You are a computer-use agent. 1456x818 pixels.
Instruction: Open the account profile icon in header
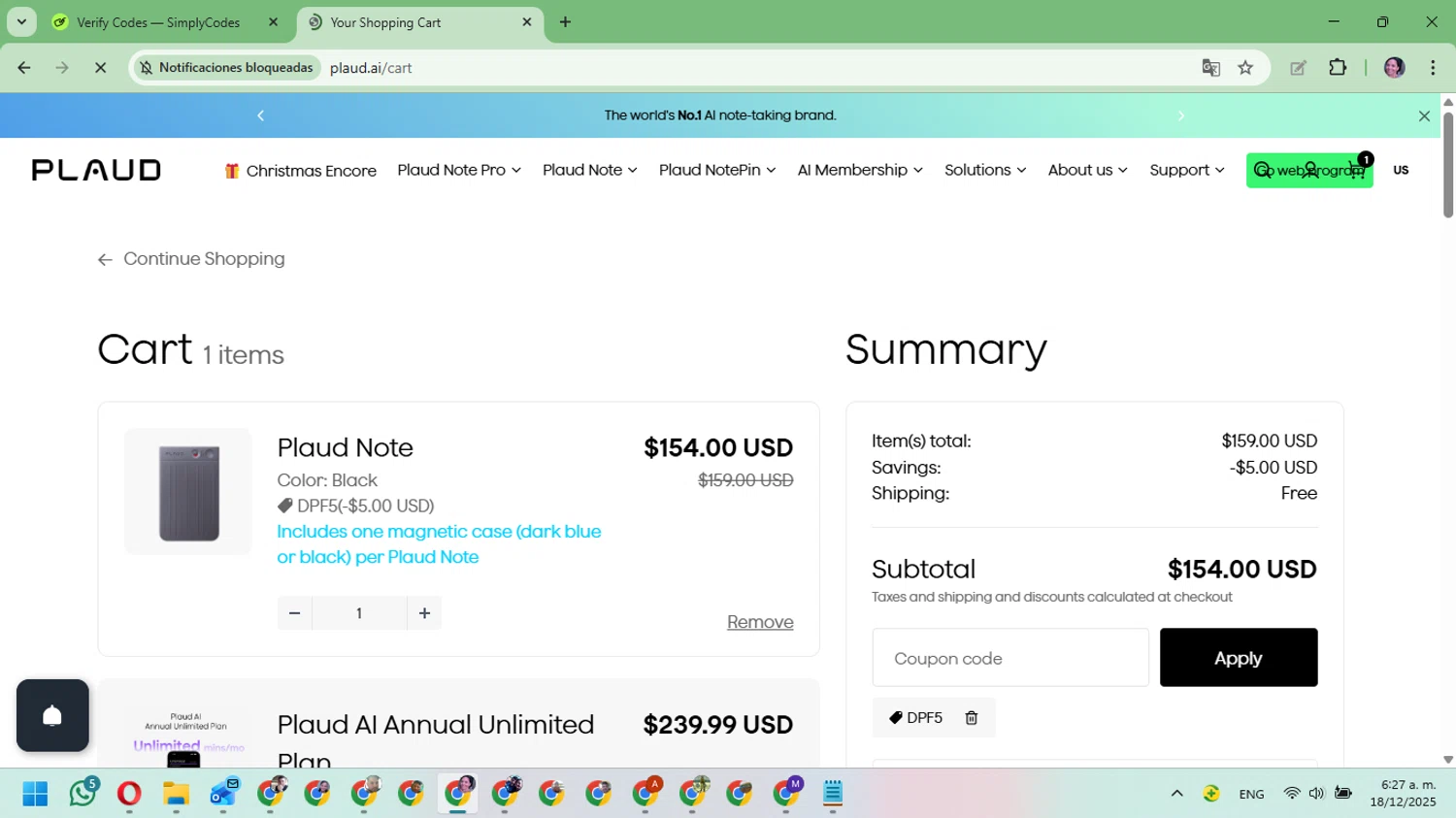coord(1311,171)
